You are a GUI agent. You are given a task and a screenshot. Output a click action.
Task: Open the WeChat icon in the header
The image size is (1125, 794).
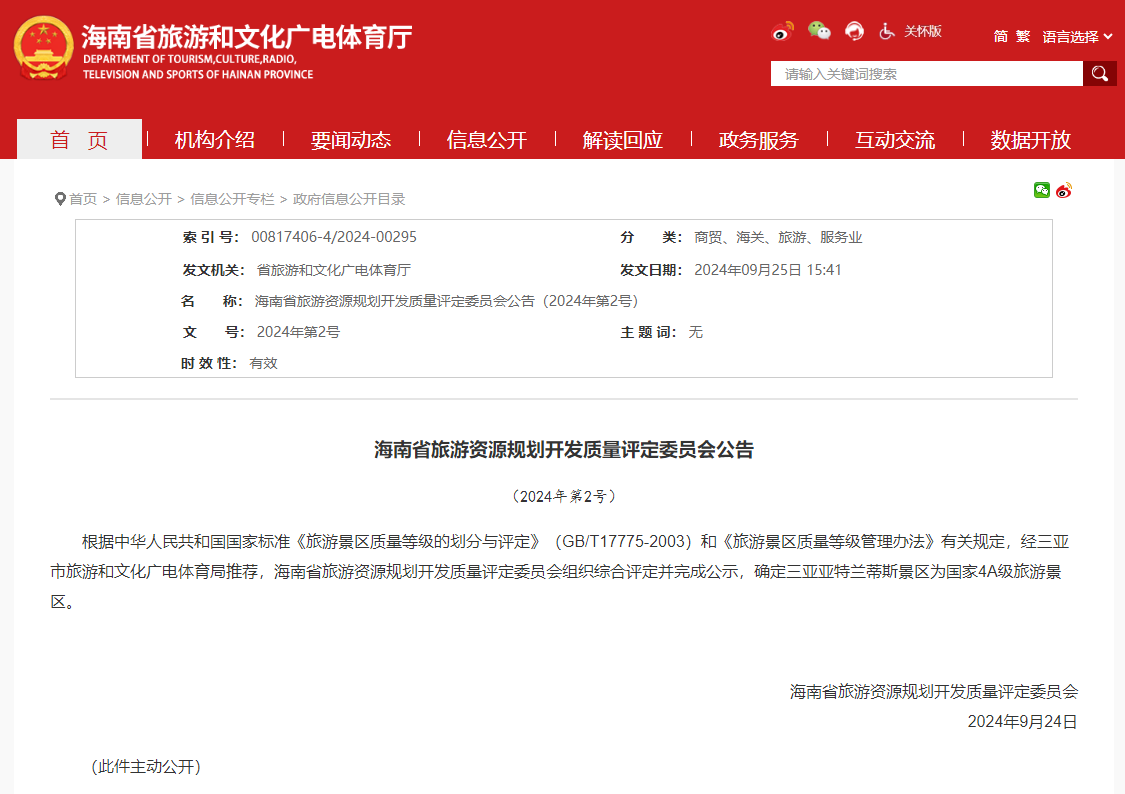coord(820,31)
